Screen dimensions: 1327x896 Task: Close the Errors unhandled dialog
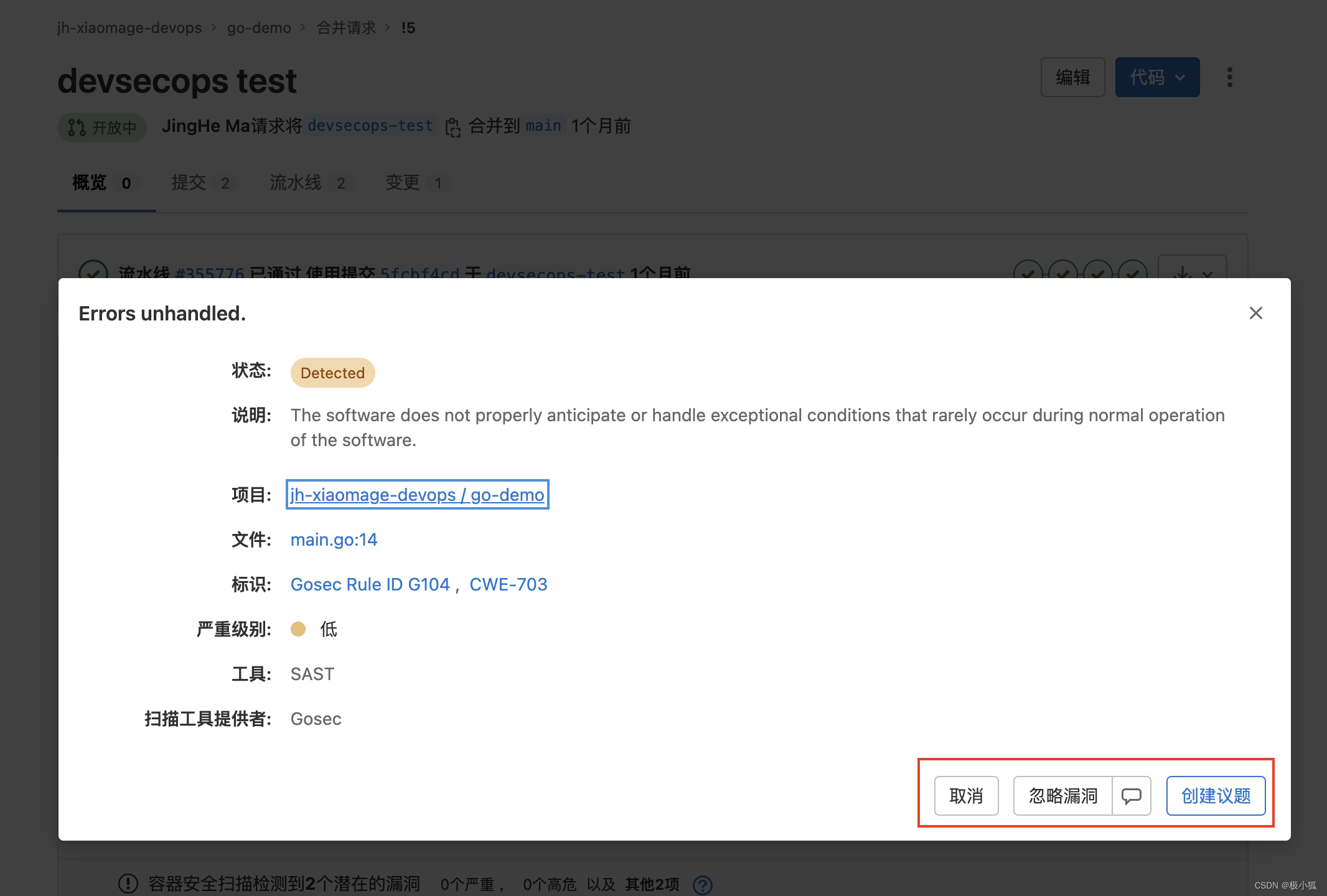[1255, 313]
